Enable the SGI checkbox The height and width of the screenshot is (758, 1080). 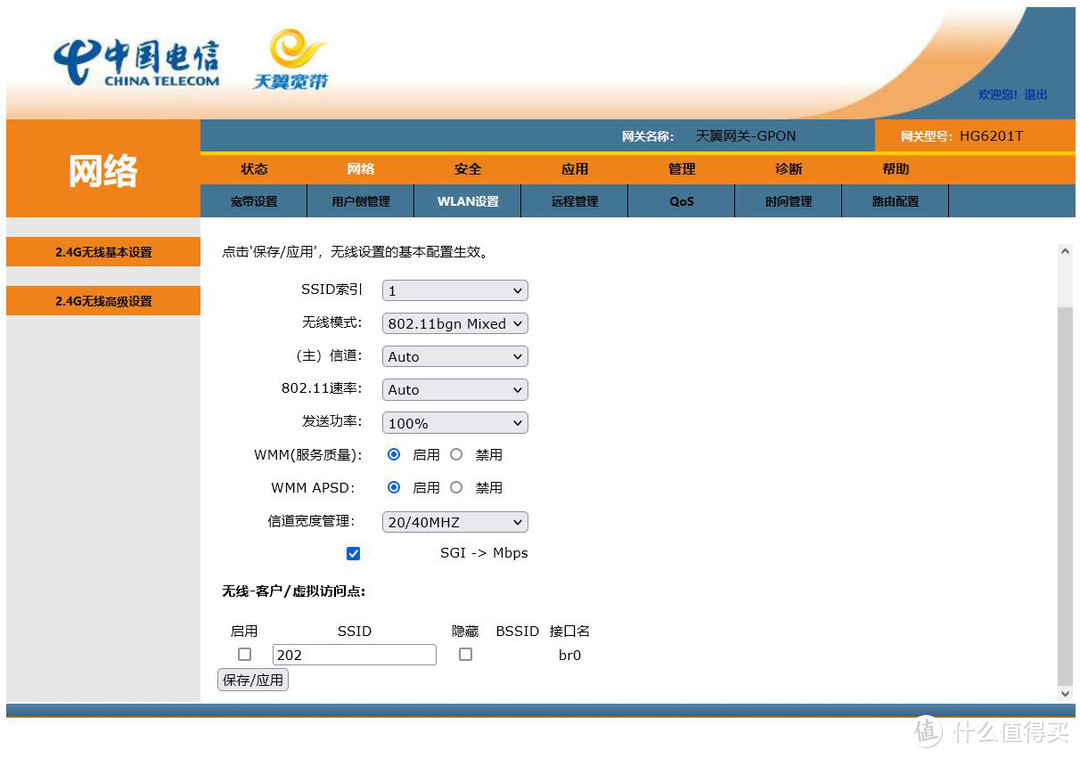pos(353,553)
